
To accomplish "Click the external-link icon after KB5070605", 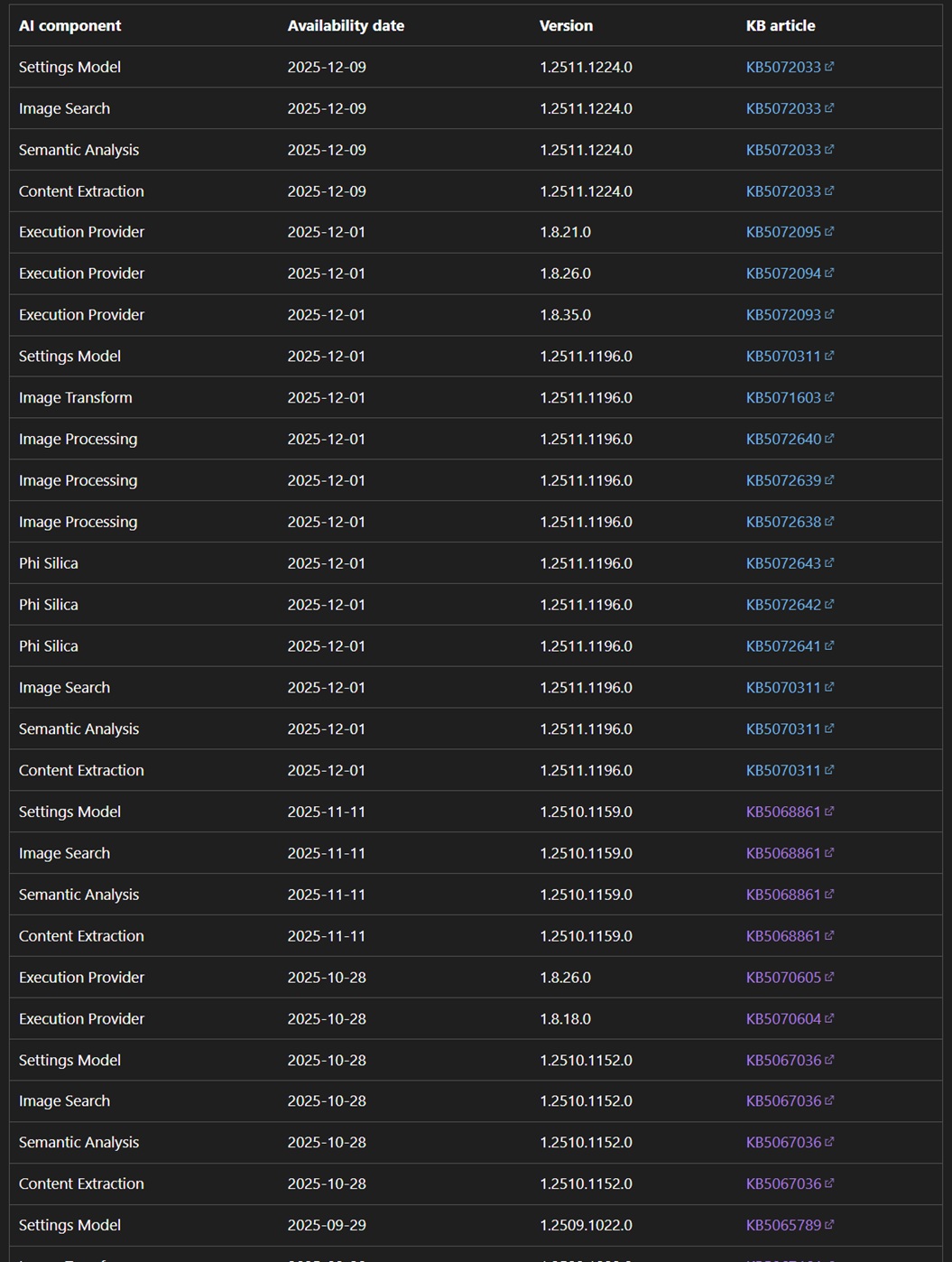I will [x=829, y=977].
